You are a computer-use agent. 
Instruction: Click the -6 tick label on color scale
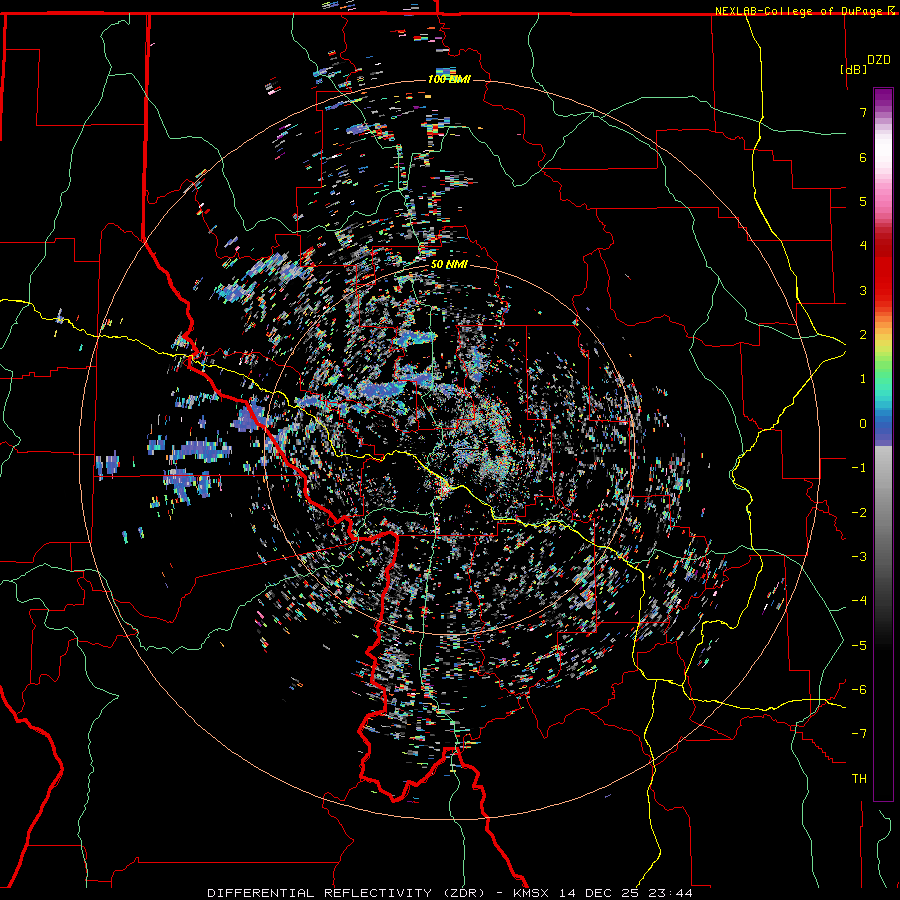pyautogui.click(x=859, y=689)
